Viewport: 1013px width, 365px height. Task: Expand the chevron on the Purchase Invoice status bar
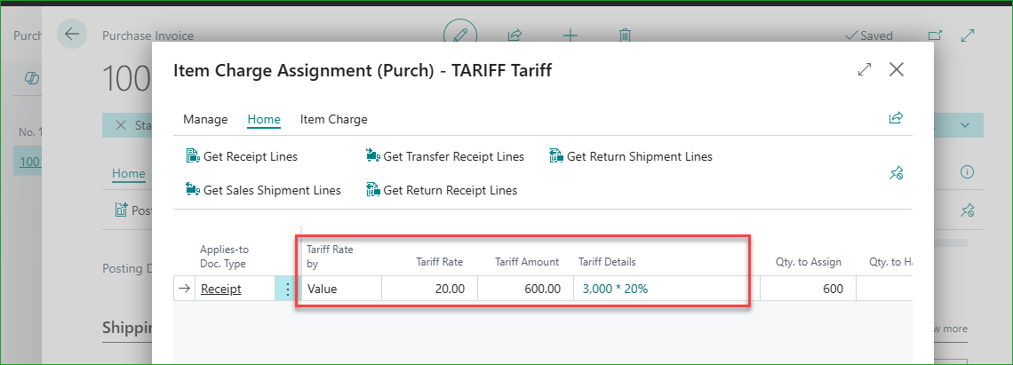click(965, 125)
